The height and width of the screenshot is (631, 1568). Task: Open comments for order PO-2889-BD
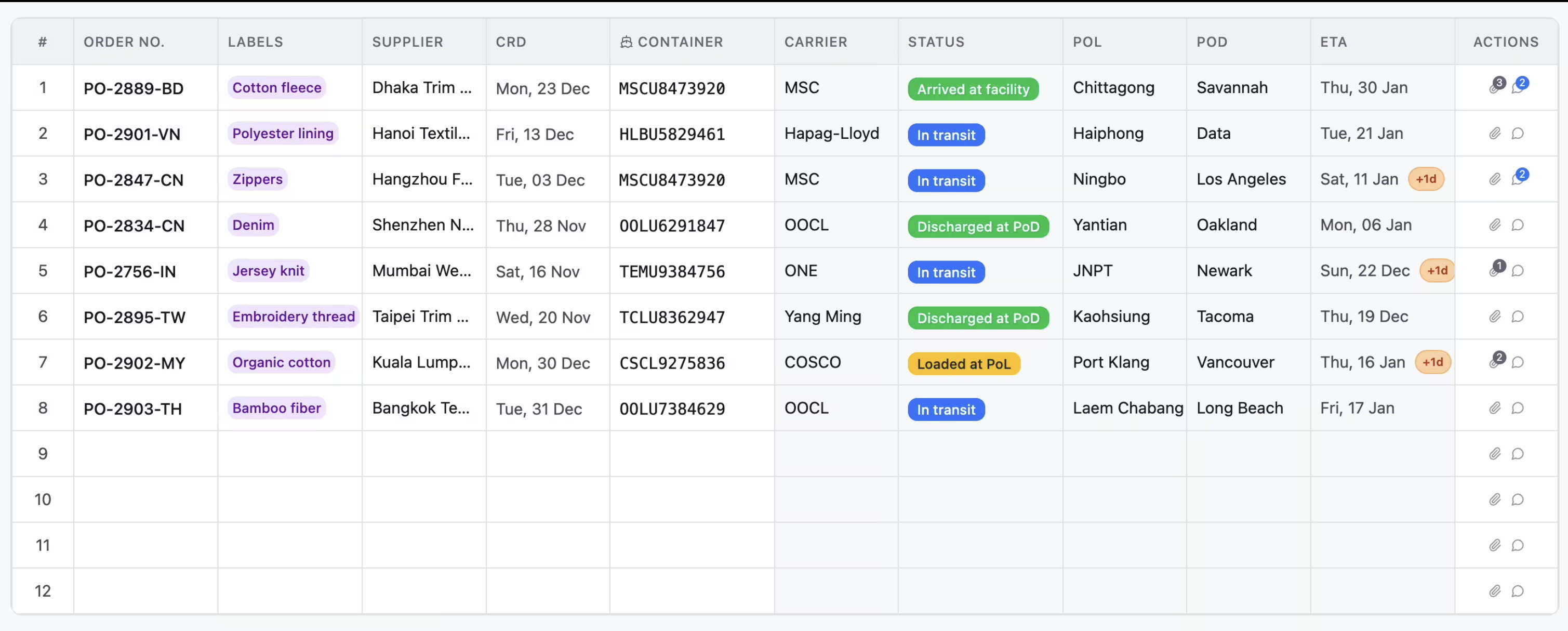point(1518,88)
